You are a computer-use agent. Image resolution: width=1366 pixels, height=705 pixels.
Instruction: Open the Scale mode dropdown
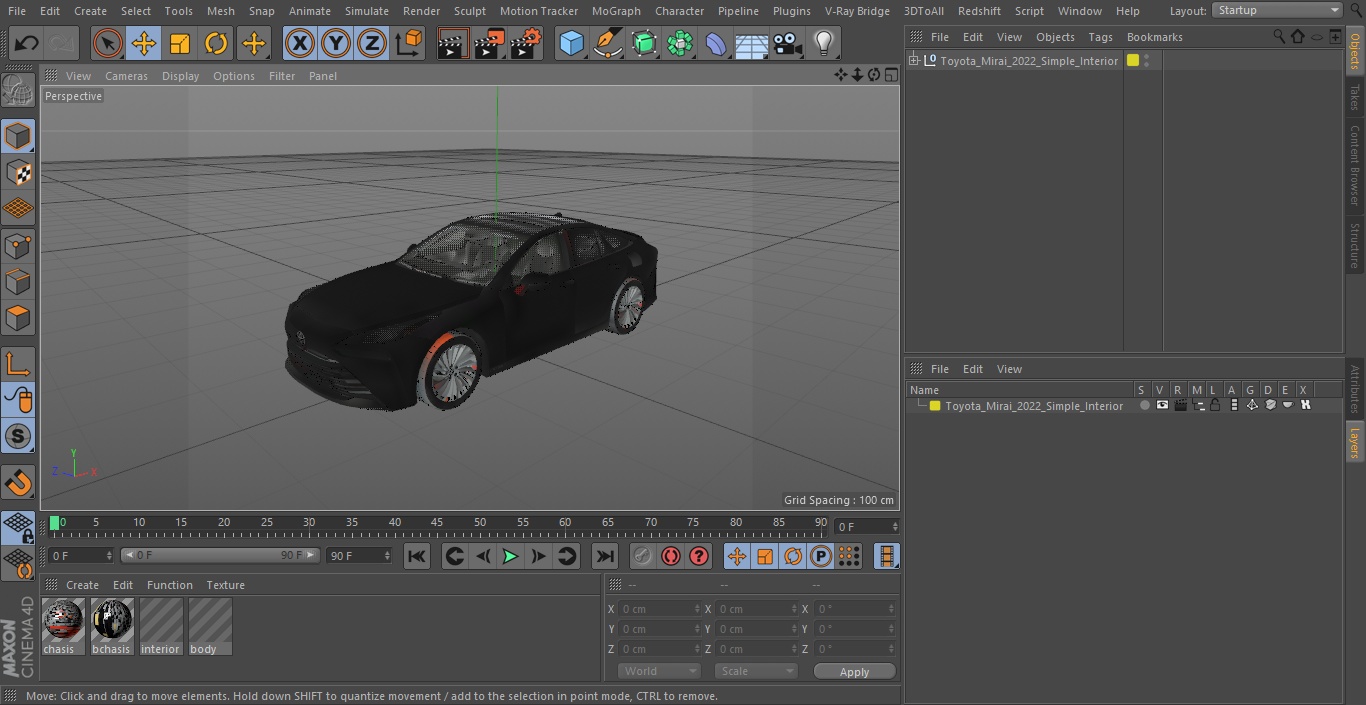pyautogui.click(x=756, y=671)
